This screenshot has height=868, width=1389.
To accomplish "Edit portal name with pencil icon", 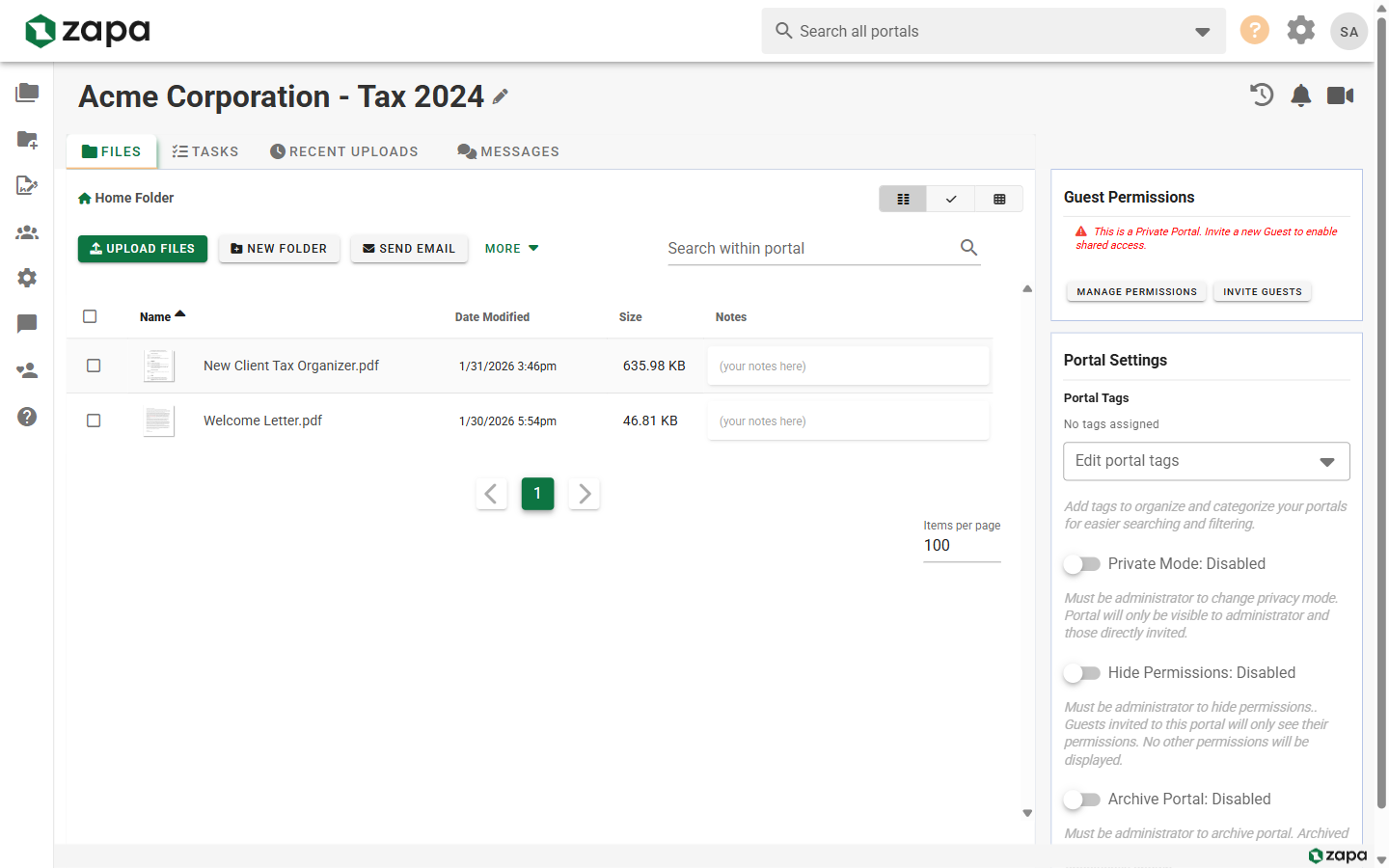I will (500, 96).
